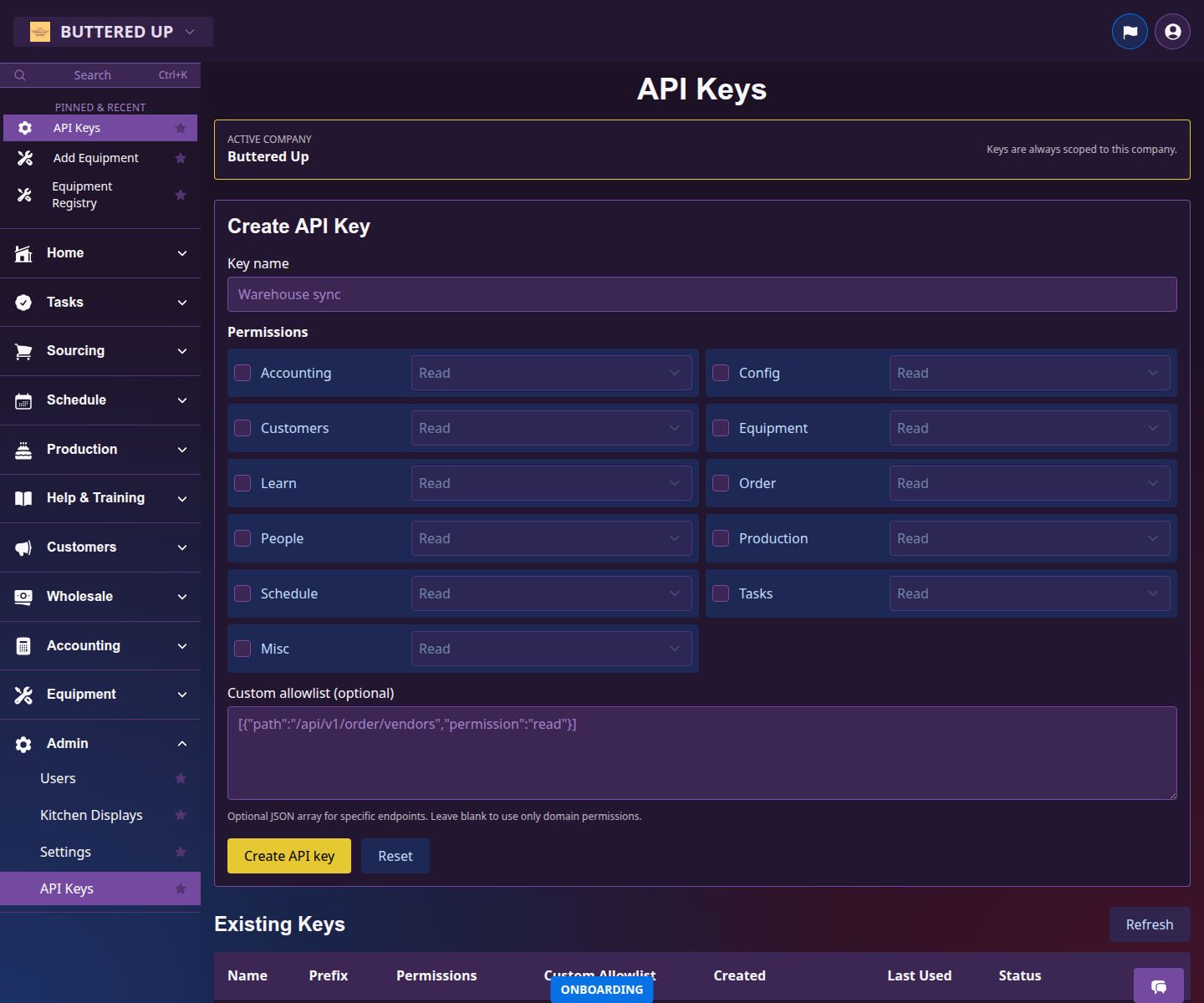
Task: Enable the Misc permission checkbox
Action: pyautogui.click(x=242, y=648)
